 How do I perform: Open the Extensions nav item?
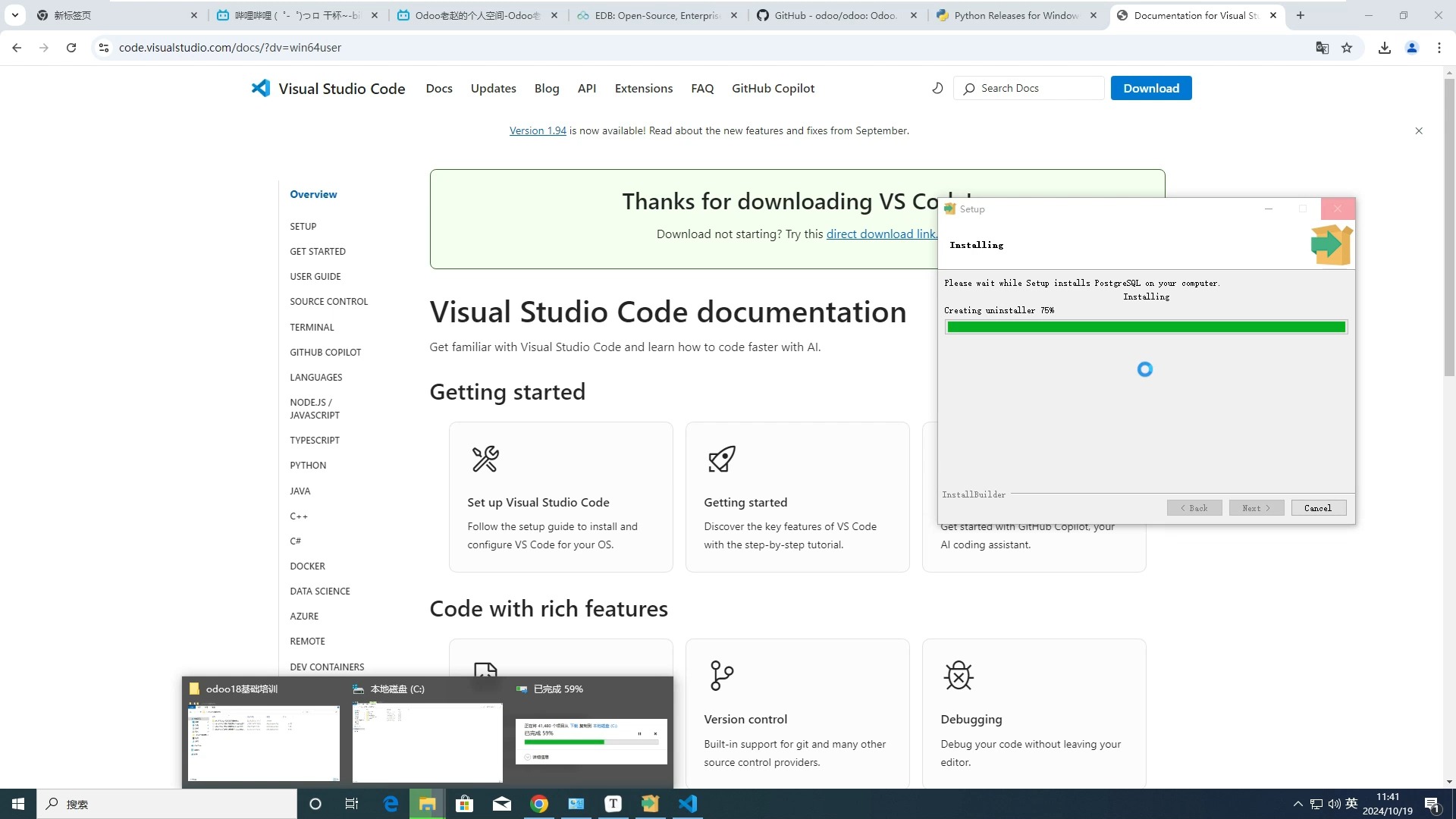click(644, 89)
